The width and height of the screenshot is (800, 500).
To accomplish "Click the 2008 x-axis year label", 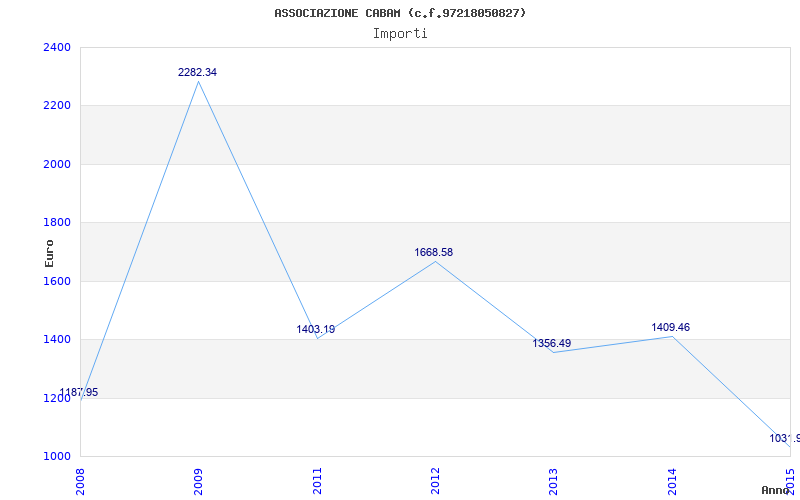I will click(x=80, y=481).
